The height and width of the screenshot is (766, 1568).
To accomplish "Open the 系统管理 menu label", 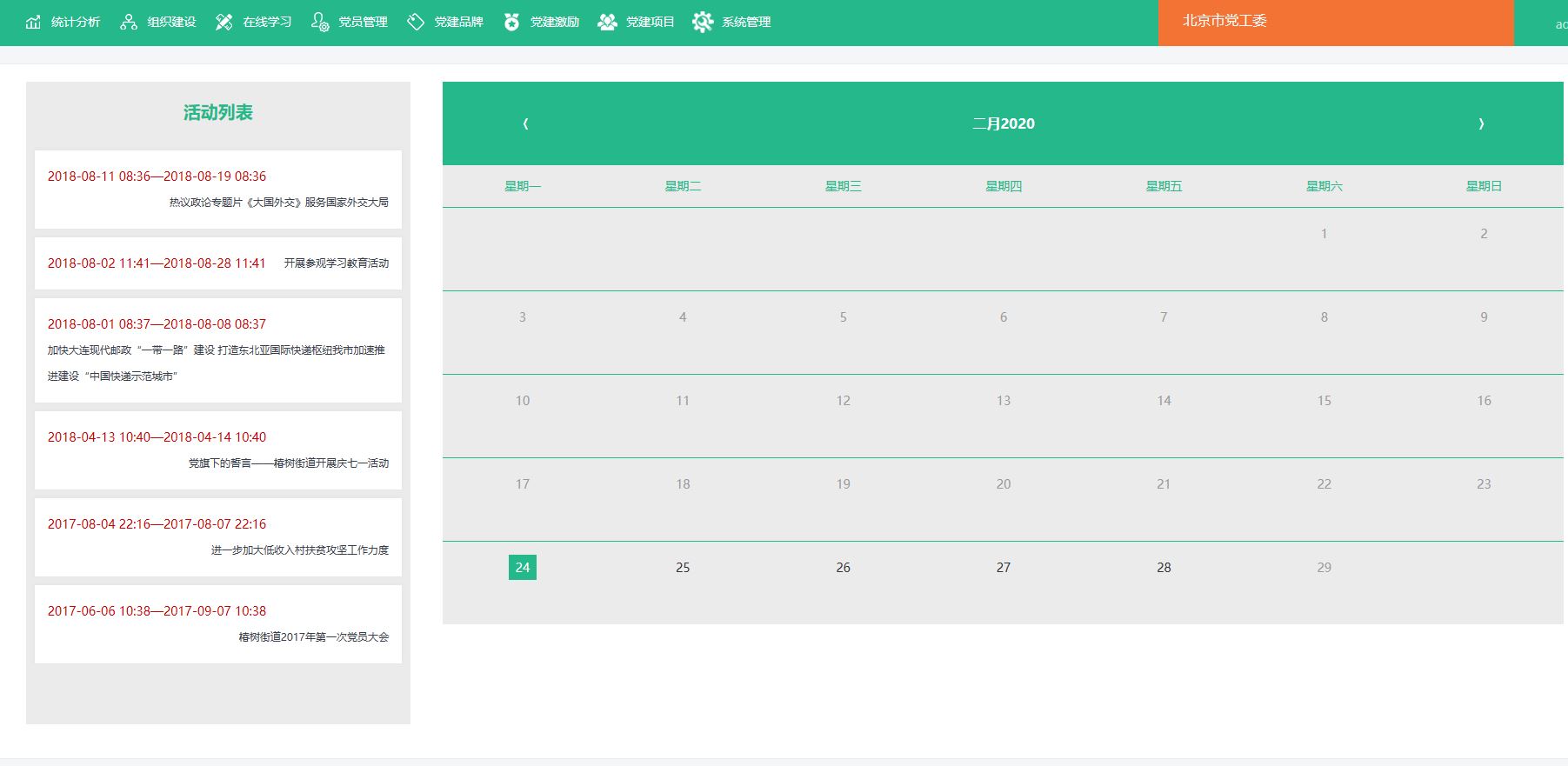I will pos(746,22).
